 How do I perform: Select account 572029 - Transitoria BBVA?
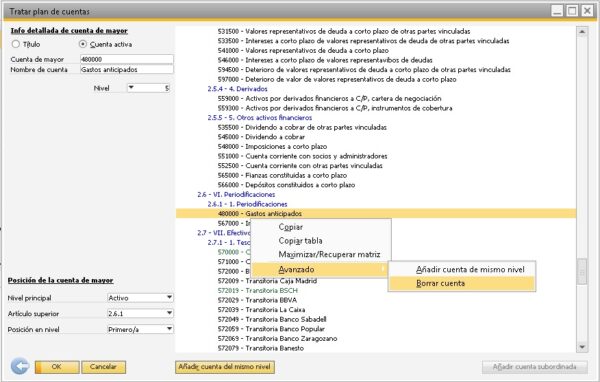[x=257, y=300]
